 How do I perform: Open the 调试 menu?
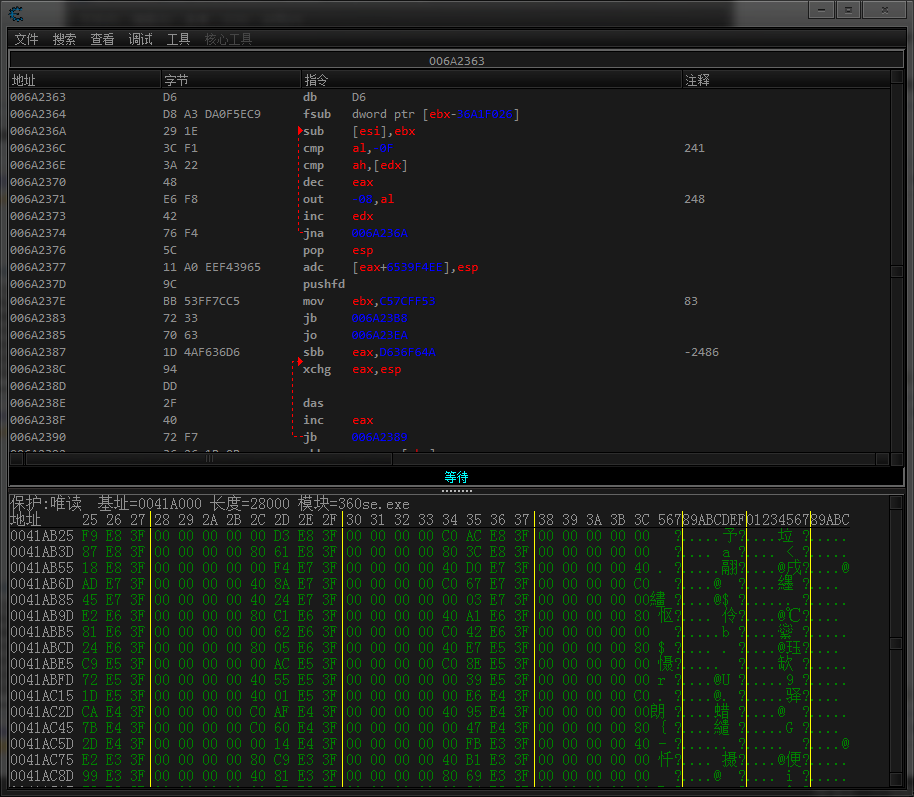[140, 39]
